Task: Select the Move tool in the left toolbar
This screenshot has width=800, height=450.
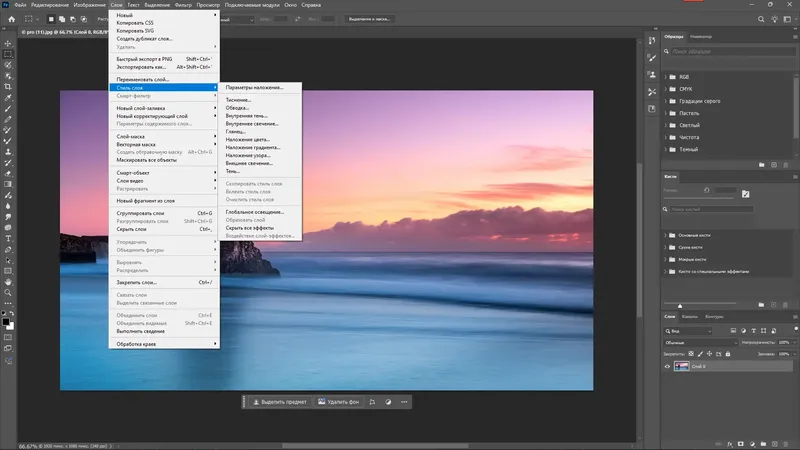Action: point(8,43)
